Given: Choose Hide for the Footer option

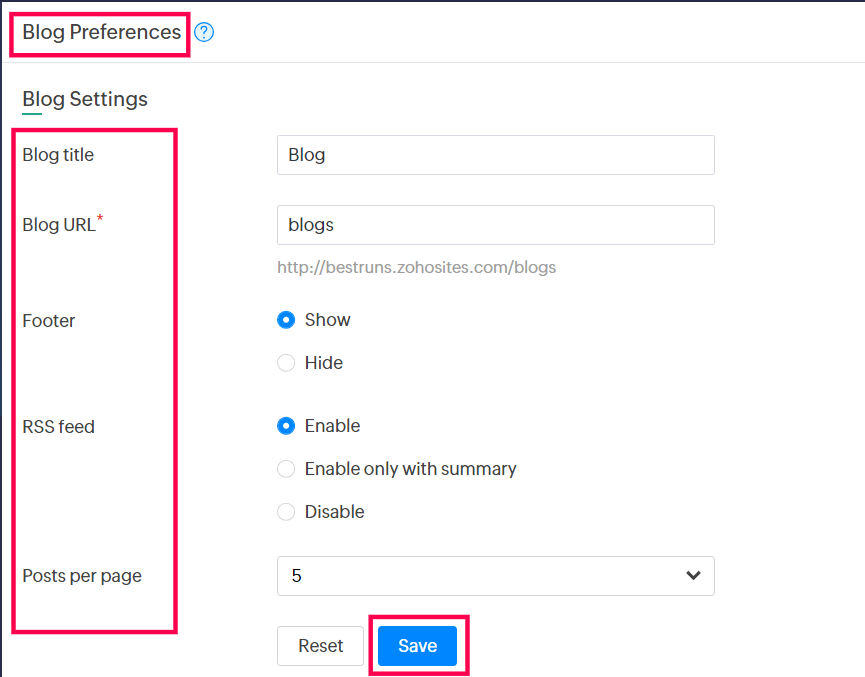Looking at the screenshot, I should (x=286, y=363).
